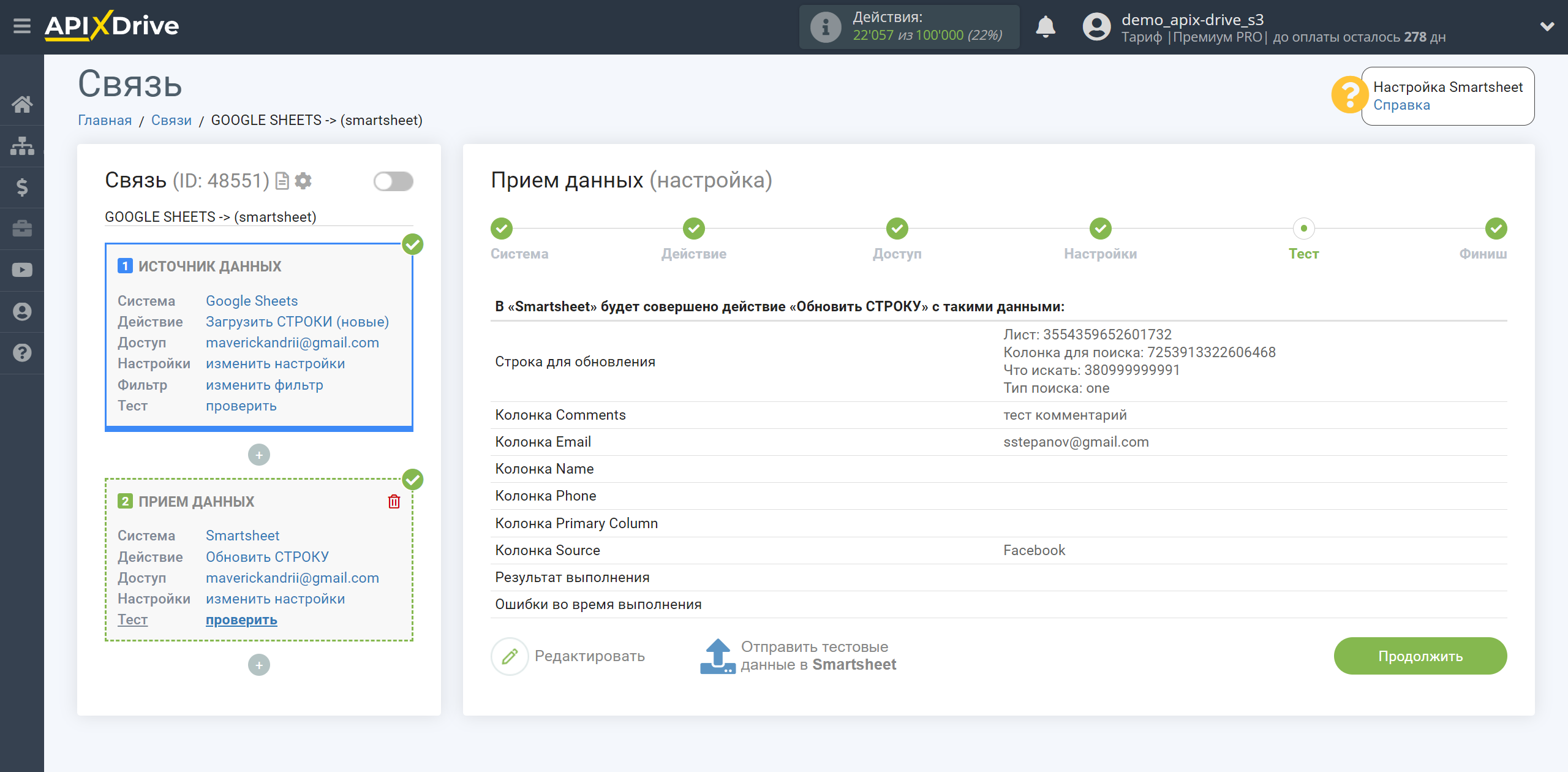Open the connections sitemap icon in the sidebar

(22, 146)
